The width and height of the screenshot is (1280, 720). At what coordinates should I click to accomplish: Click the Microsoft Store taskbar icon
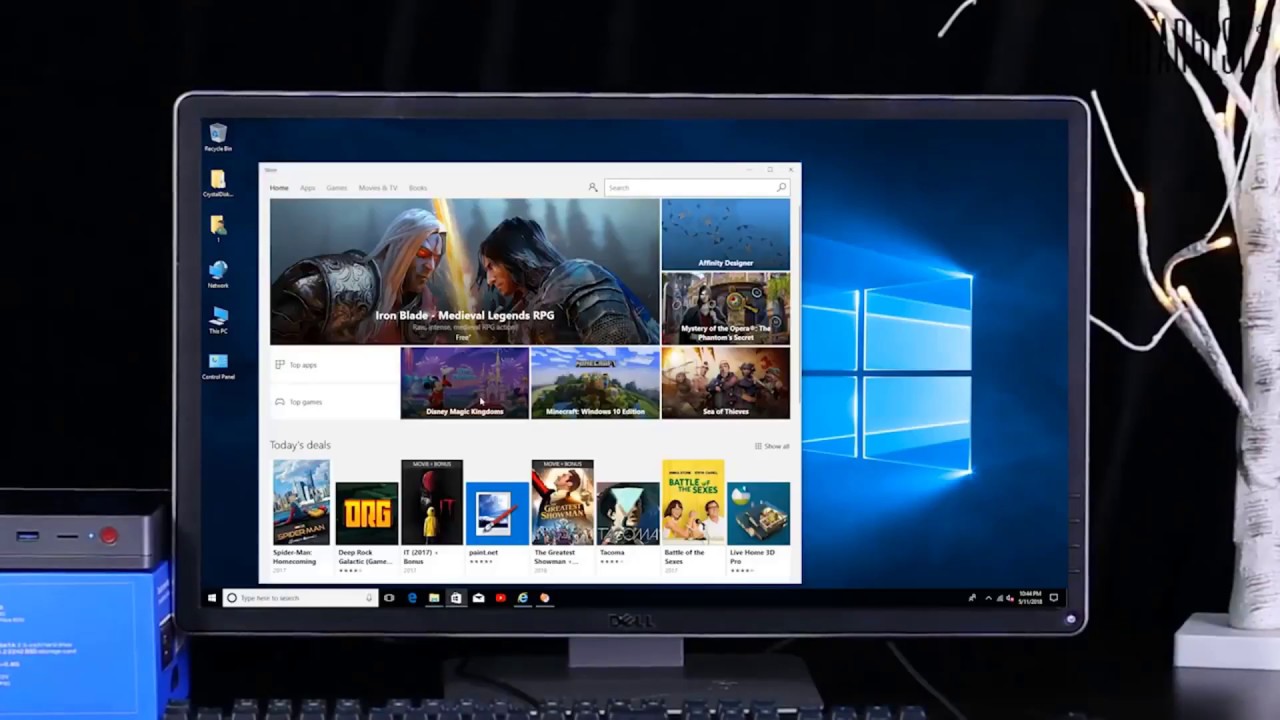point(456,598)
